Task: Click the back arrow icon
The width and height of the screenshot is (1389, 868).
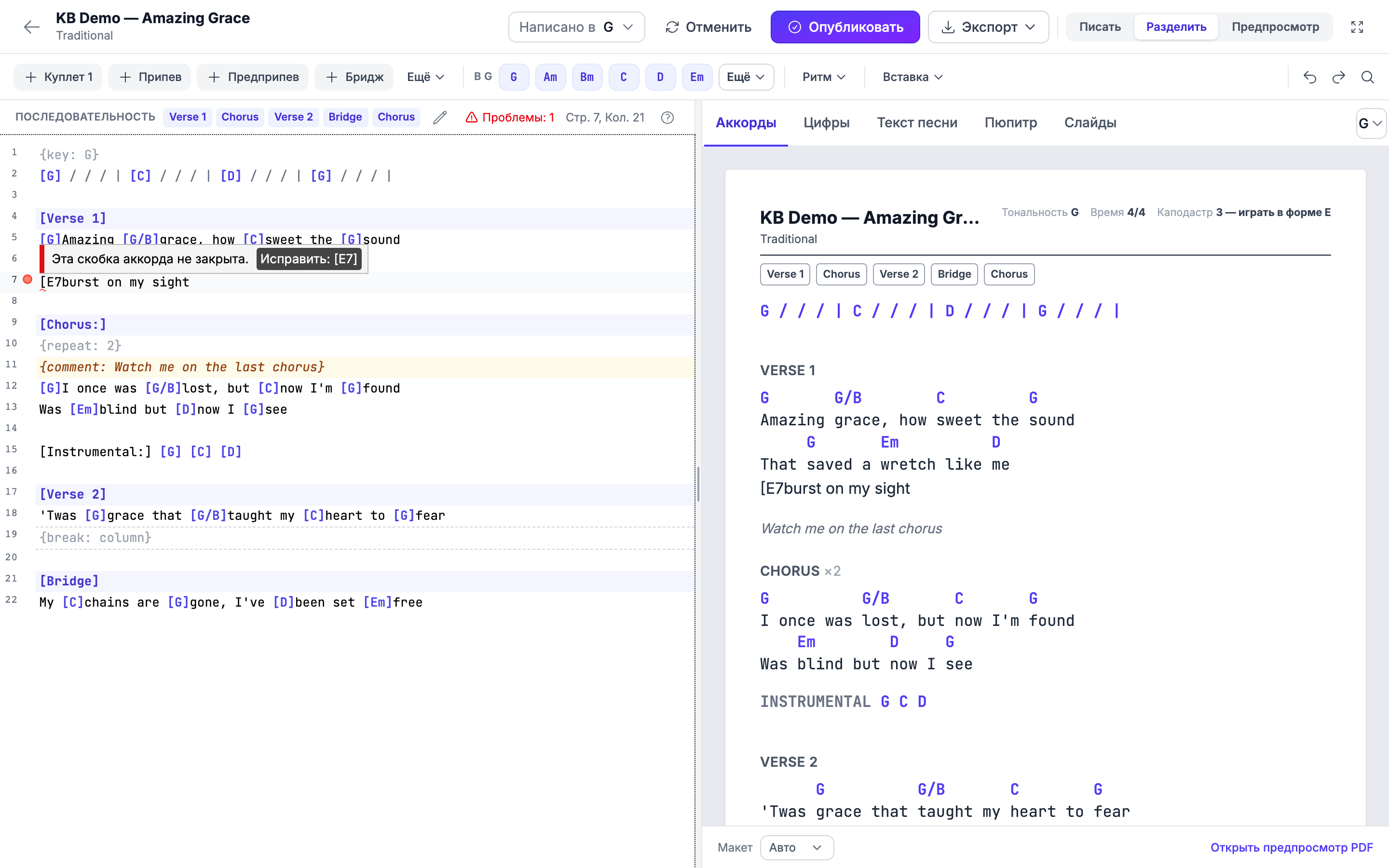Action: [31, 27]
